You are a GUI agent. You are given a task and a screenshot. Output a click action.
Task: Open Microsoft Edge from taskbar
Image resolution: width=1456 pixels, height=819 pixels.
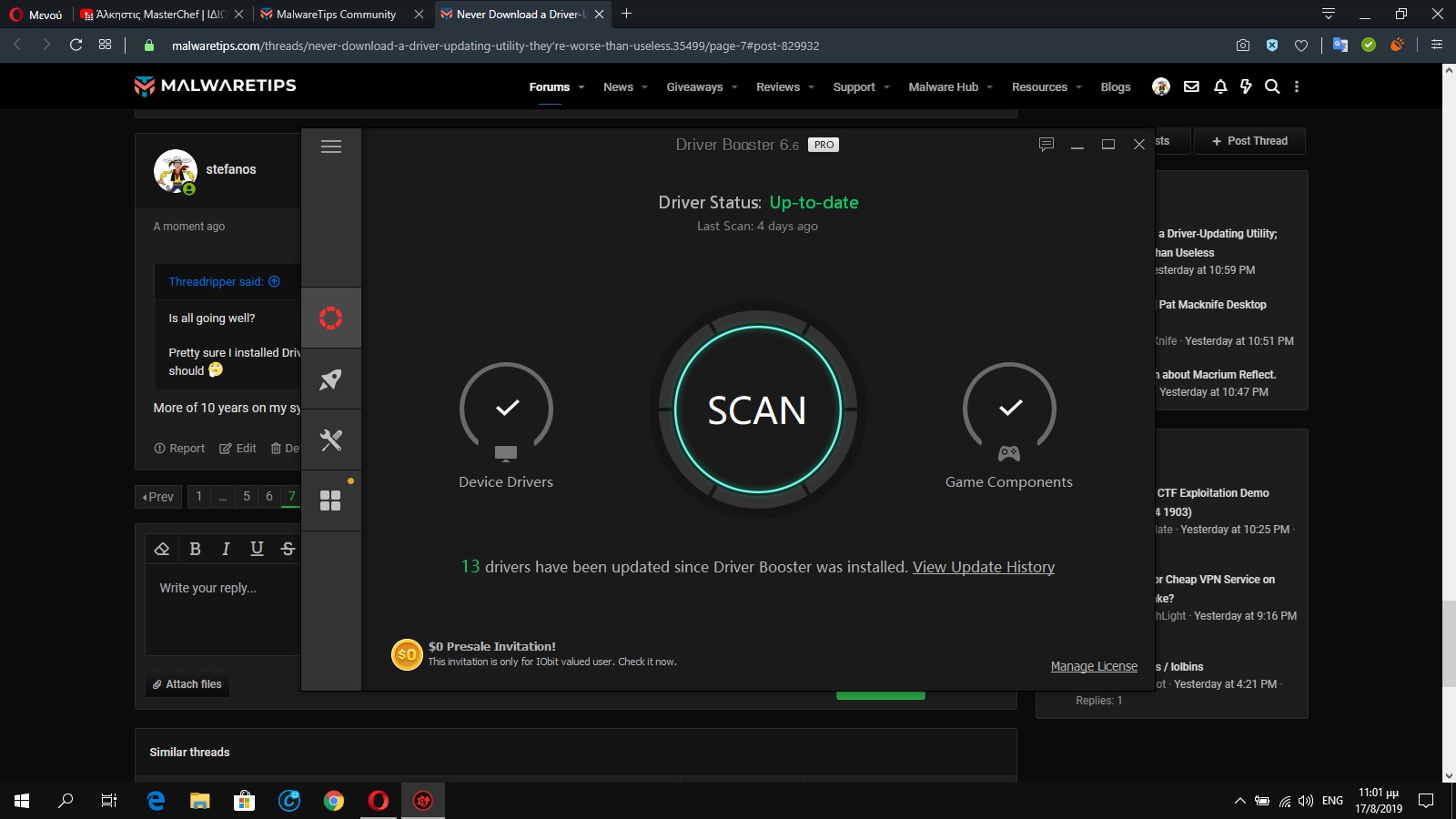click(x=156, y=801)
